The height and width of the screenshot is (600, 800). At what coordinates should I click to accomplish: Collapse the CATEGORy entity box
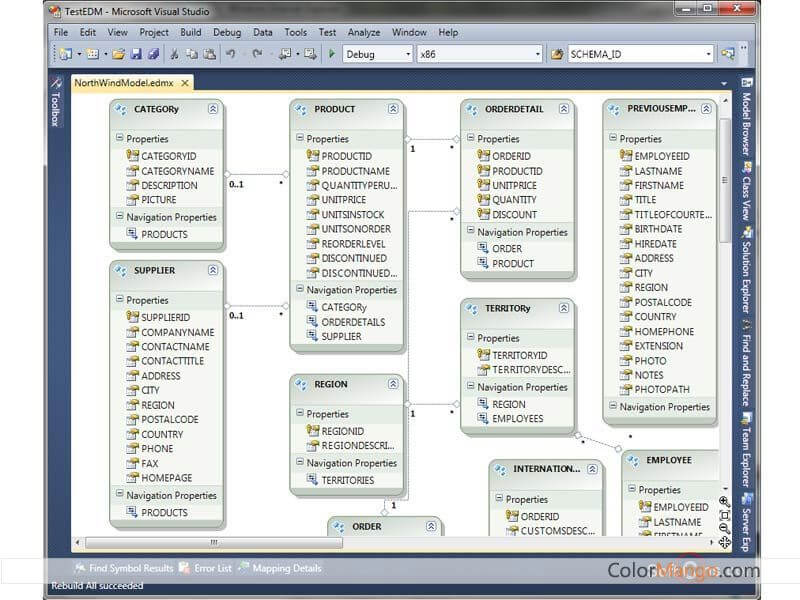click(x=213, y=109)
